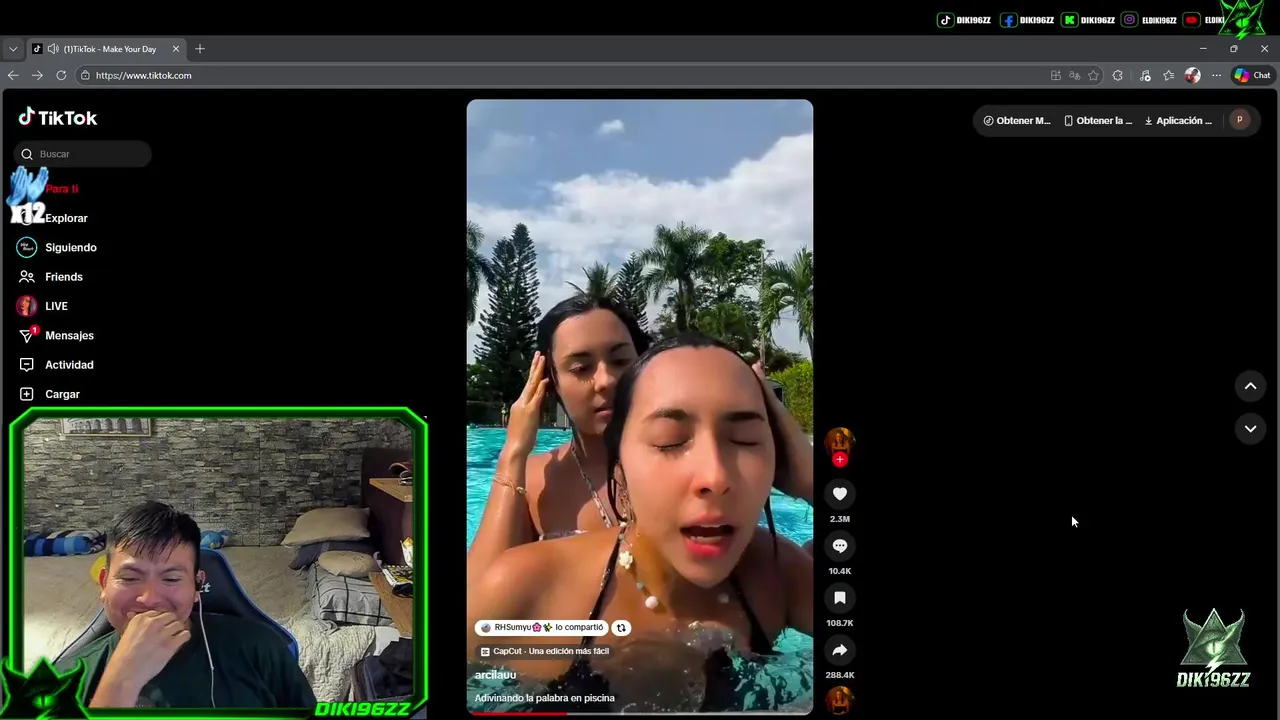Open the CapCut - Una edición más fácil link
The width and height of the screenshot is (1280, 720).
click(544, 651)
